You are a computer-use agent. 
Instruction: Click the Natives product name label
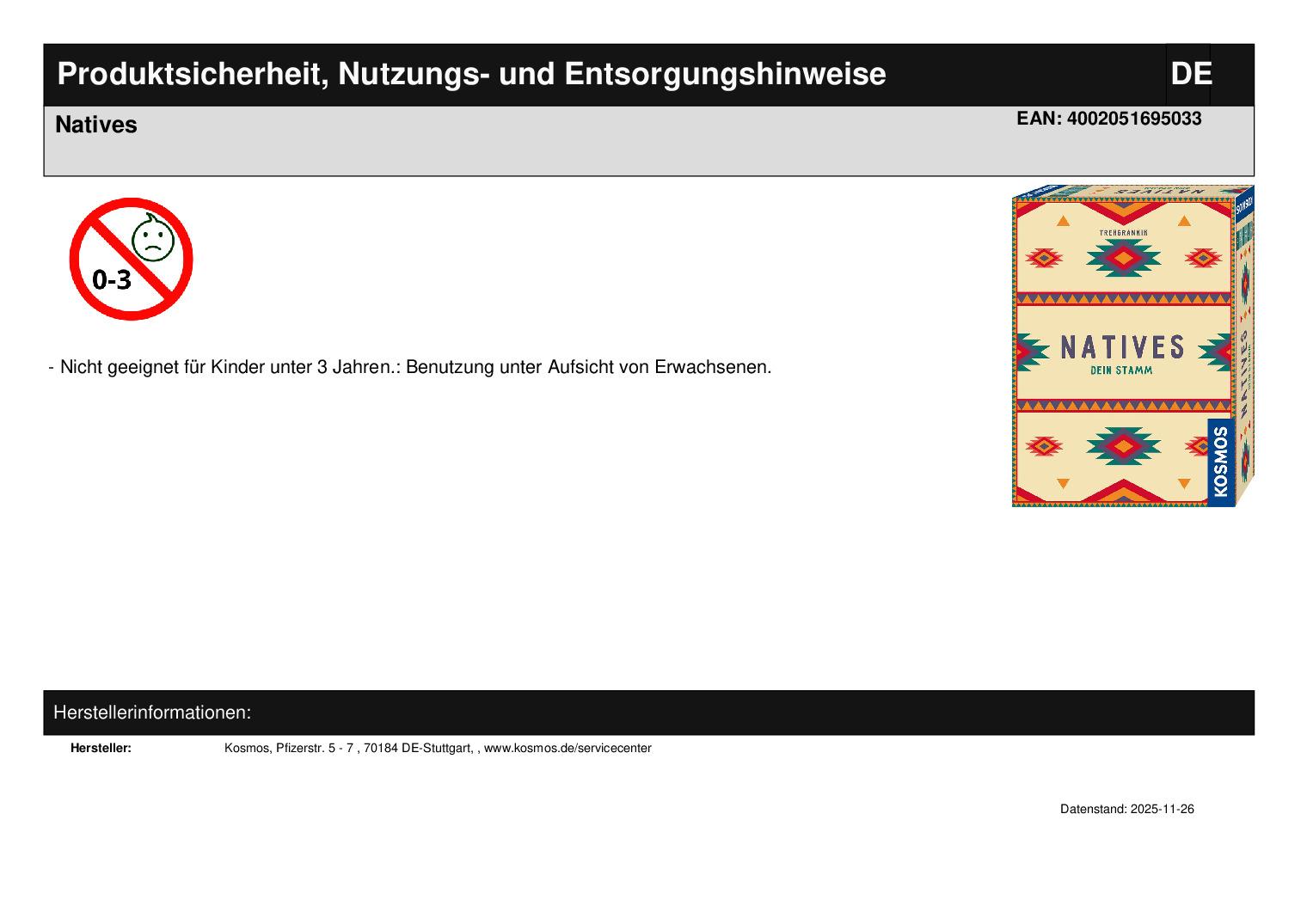tap(96, 125)
